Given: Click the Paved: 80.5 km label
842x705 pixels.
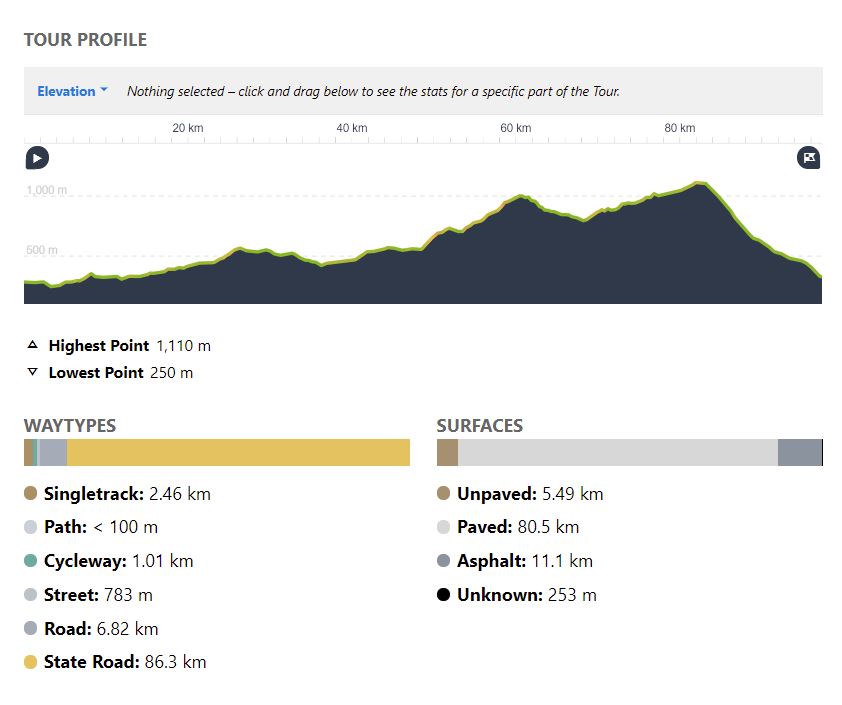Looking at the screenshot, I should [518, 527].
